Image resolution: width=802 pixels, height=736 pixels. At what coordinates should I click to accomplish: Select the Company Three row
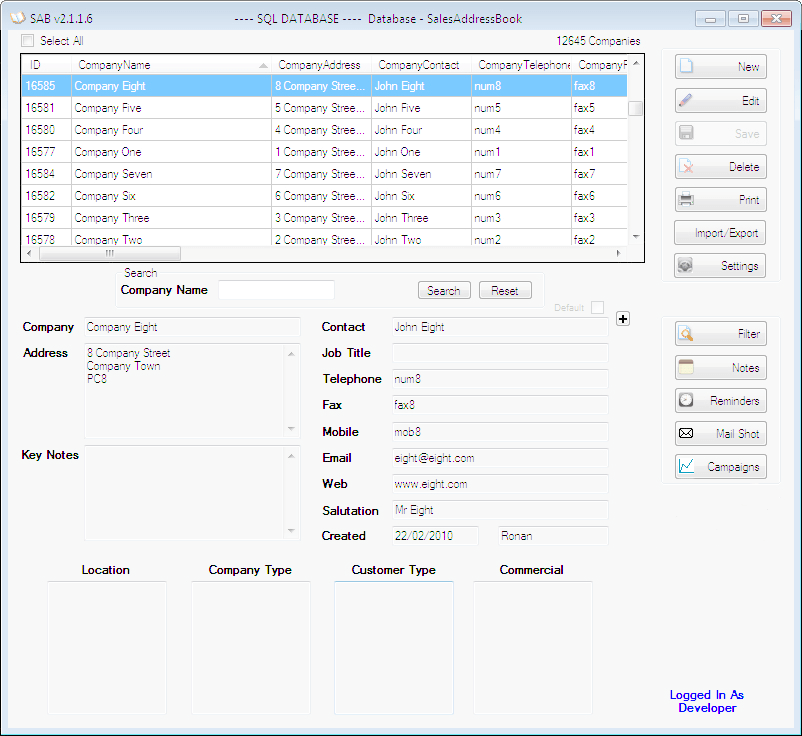324,218
